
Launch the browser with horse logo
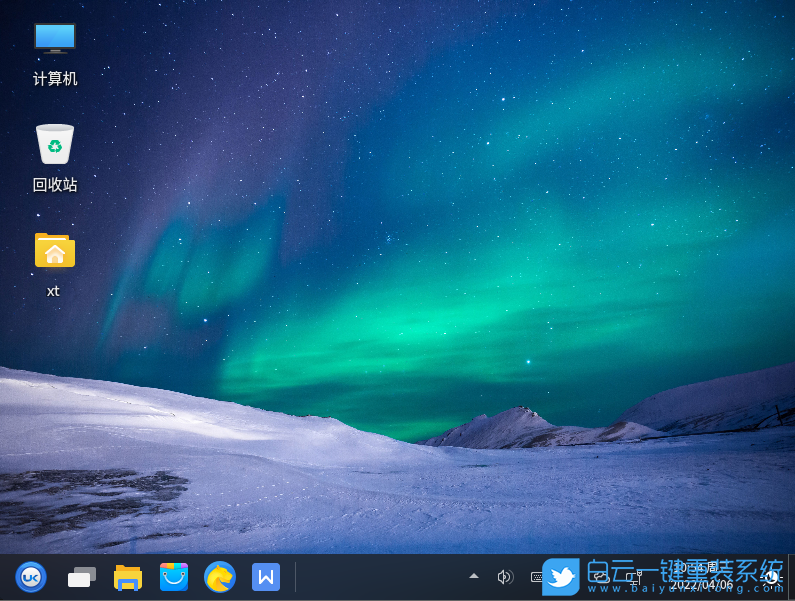(220, 577)
